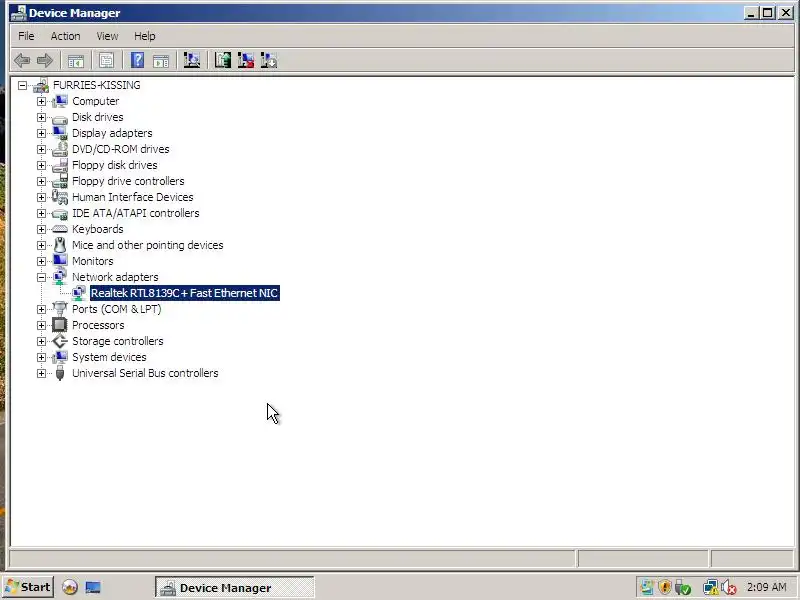Collapse the FURRIES-KISSING root node
This screenshot has width=800, height=600.
tap(22, 86)
